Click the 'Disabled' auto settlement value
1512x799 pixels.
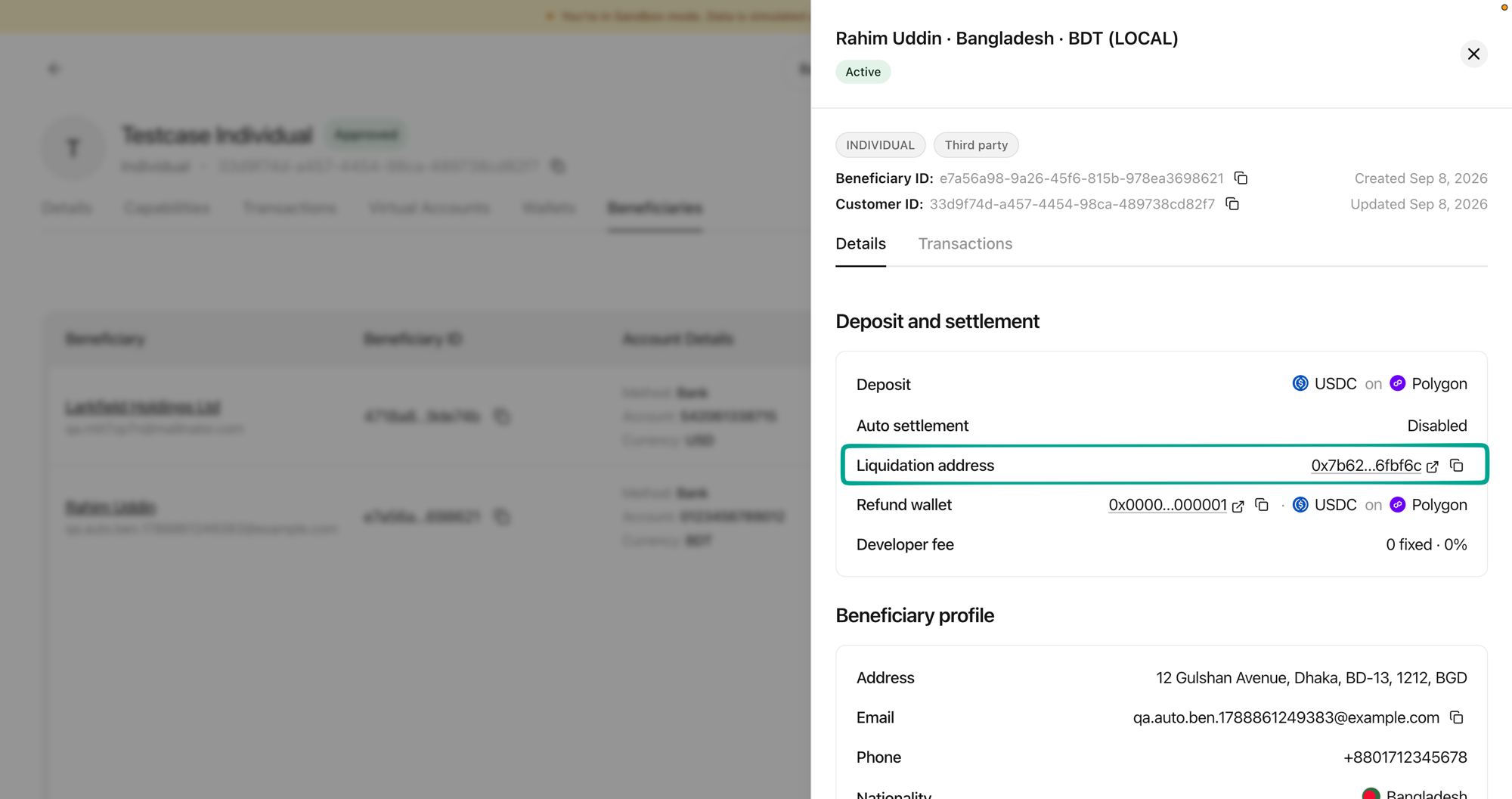[x=1436, y=426]
